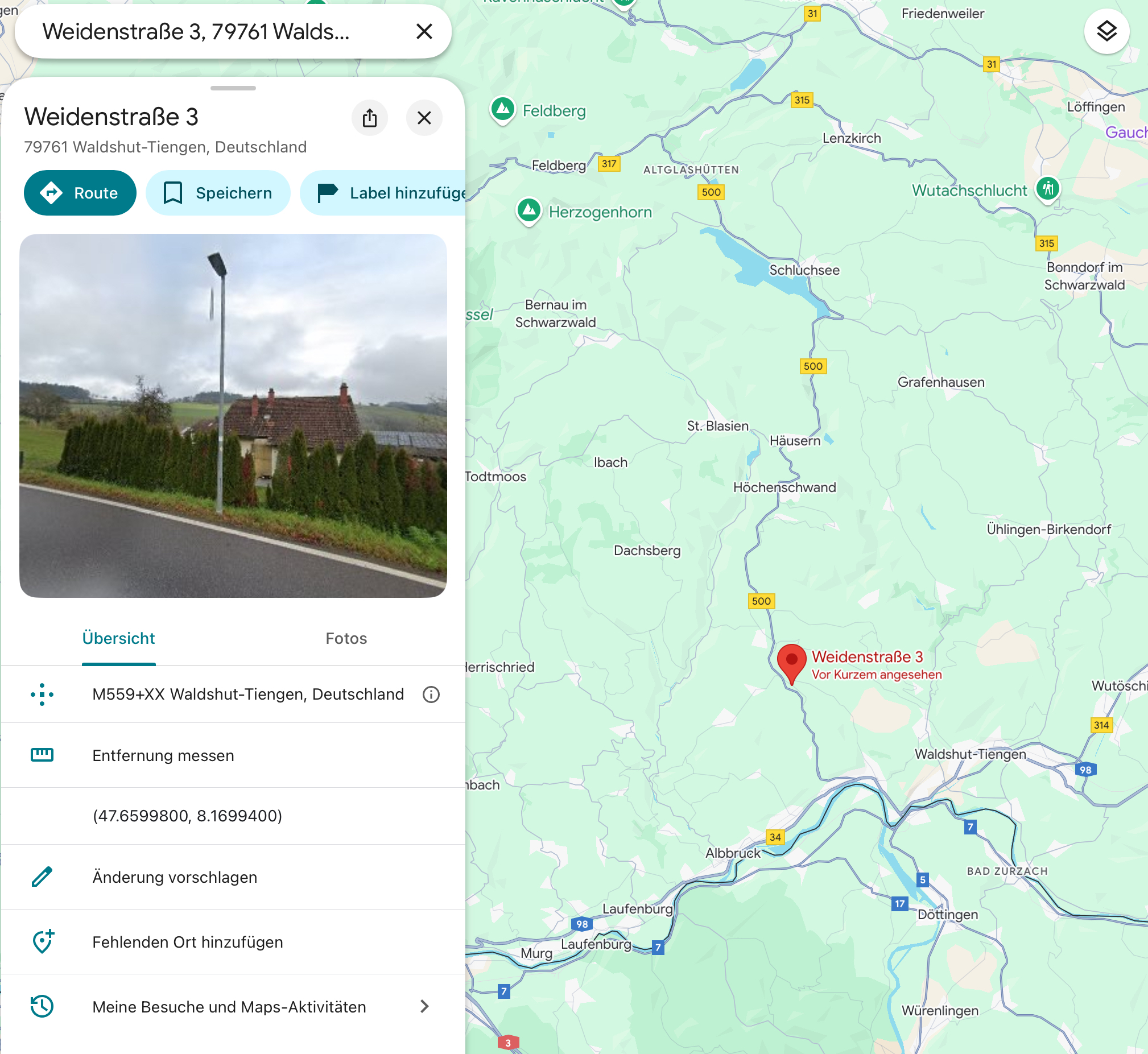Start directions with the Route button
Image resolution: width=1148 pixels, height=1054 pixels.
point(80,193)
